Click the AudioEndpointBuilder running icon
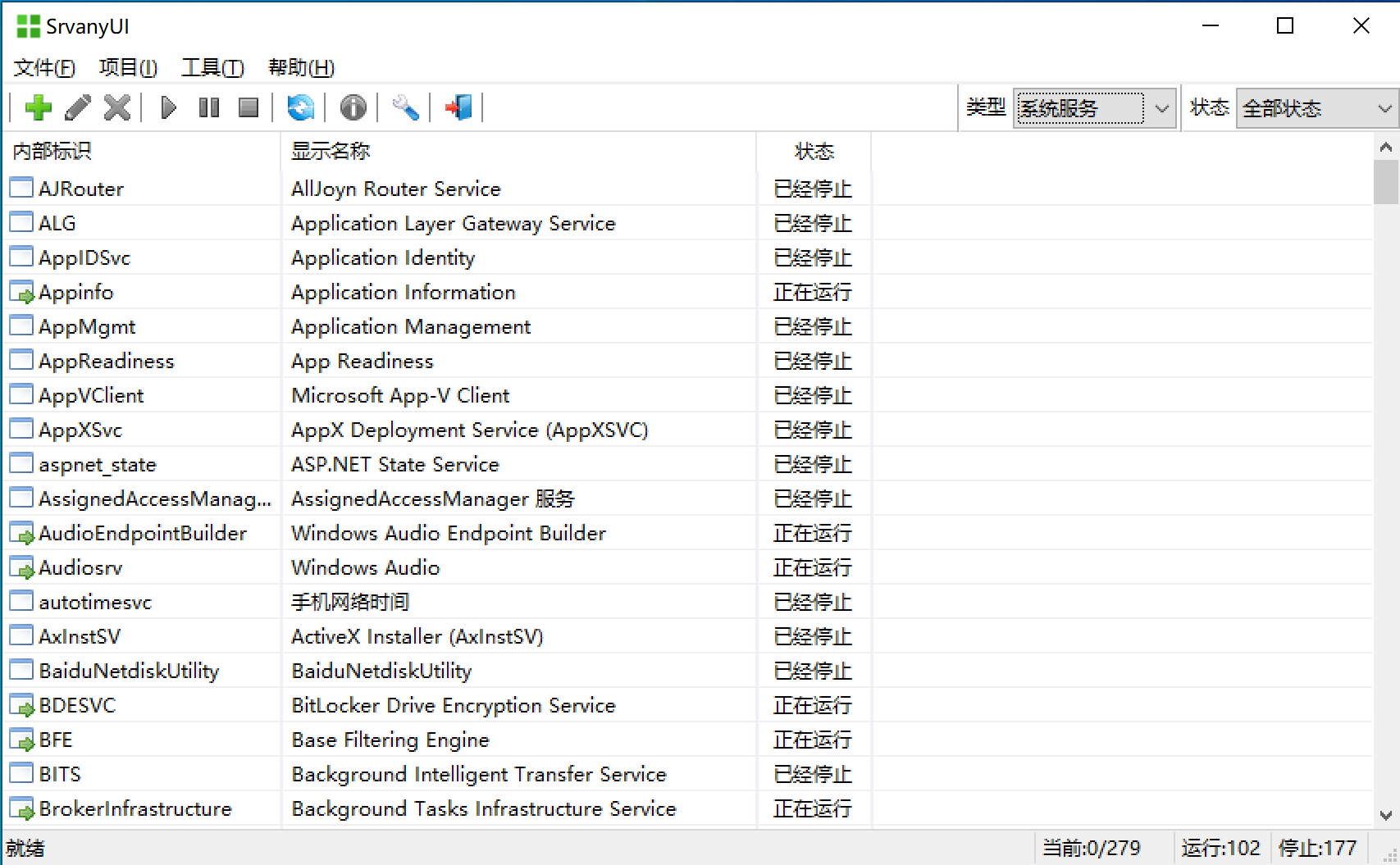Viewport: 1400px width, 865px height. tap(21, 533)
